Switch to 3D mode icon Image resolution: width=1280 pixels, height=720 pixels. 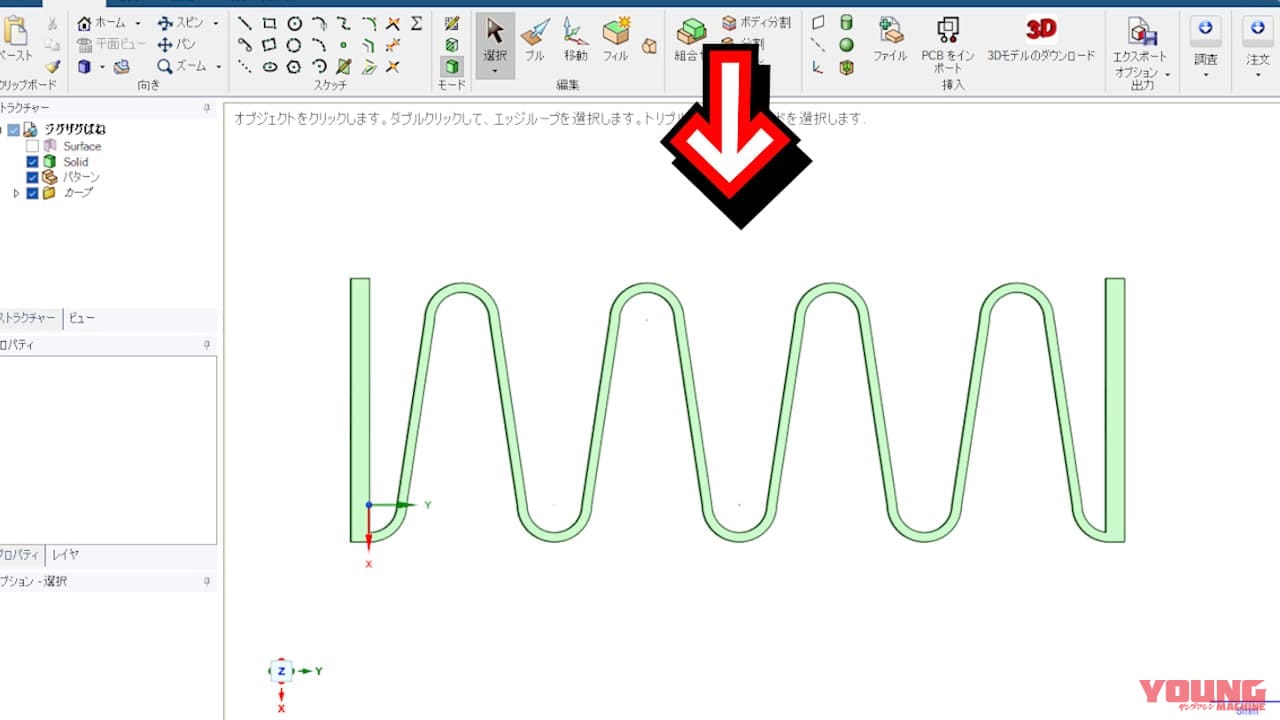(452, 67)
